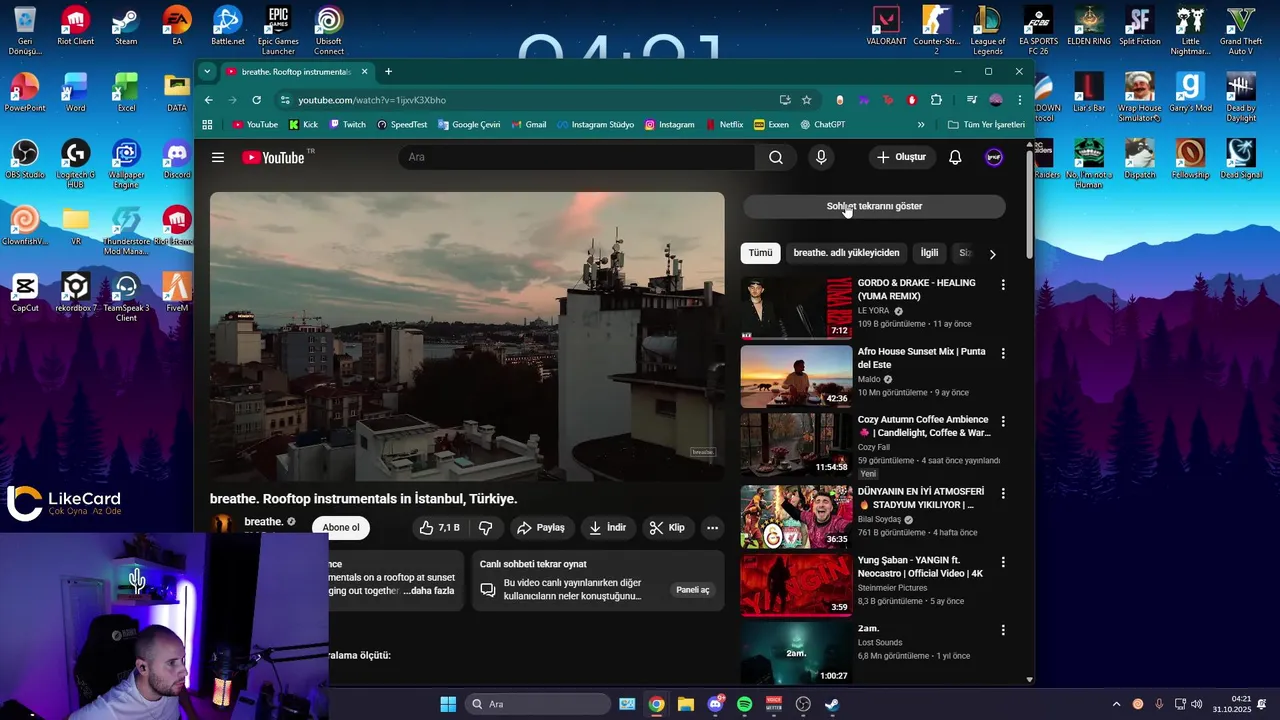Open the YouTube guide hamburger menu

coord(218,157)
